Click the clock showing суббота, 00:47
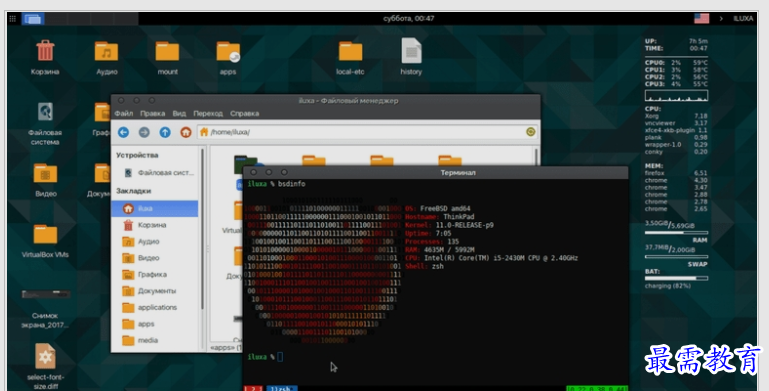The image size is (769, 391). click(409, 19)
